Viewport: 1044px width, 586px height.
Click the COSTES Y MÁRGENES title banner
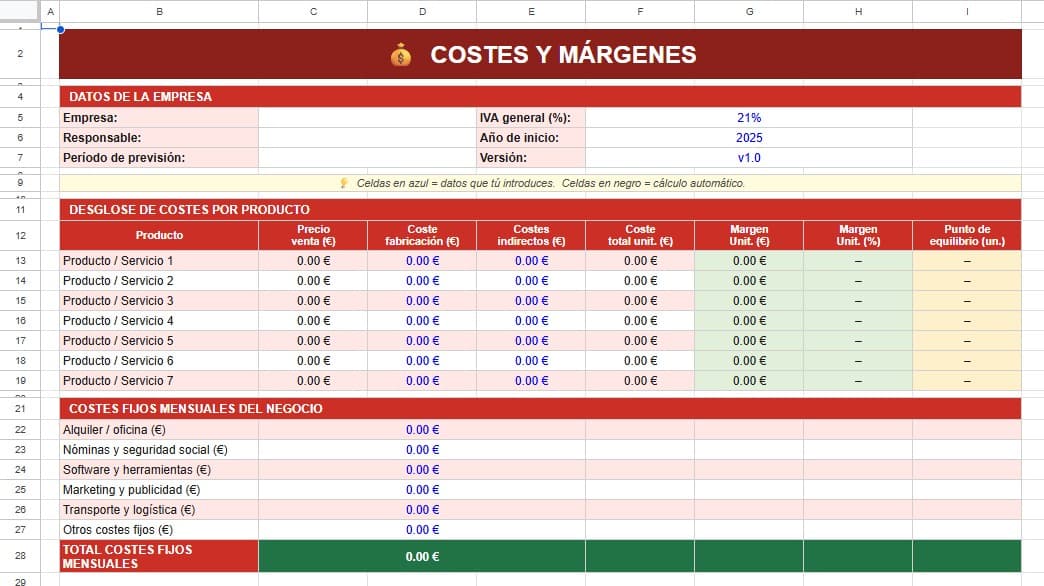[540, 54]
